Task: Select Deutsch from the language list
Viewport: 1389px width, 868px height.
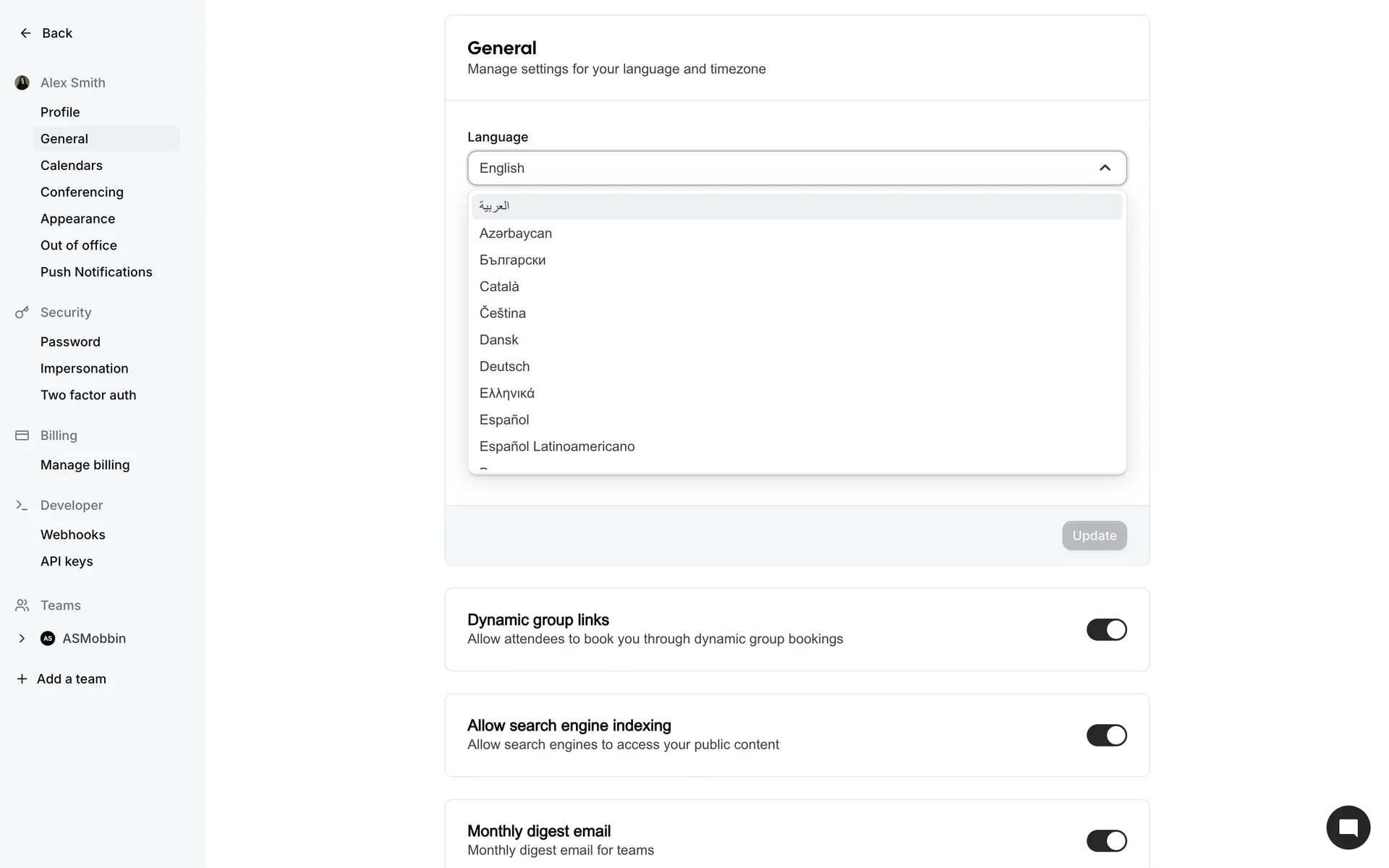Action: (504, 367)
